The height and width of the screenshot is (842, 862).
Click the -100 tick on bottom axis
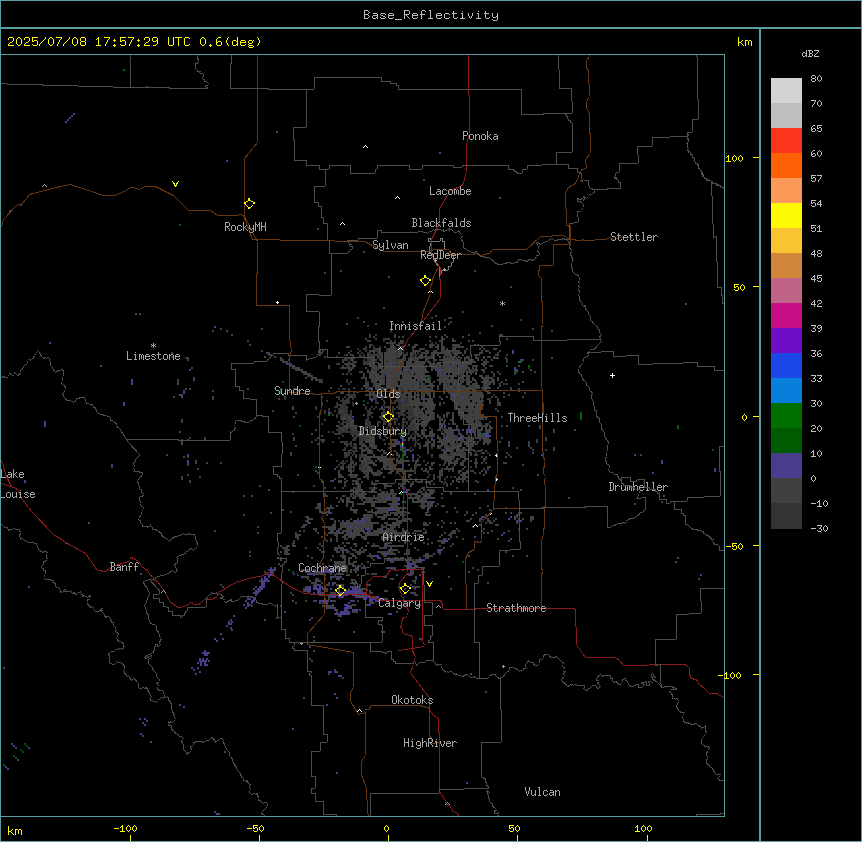click(x=125, y=828)
